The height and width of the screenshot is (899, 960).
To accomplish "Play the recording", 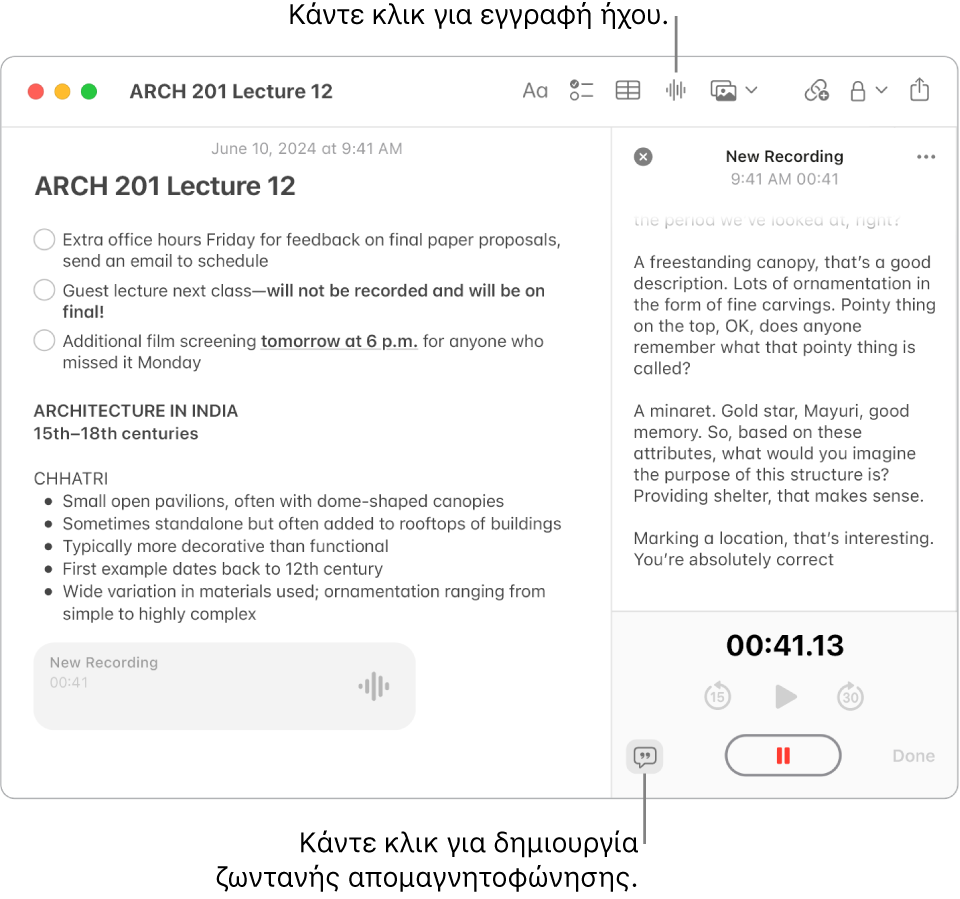I will point(785,696).
